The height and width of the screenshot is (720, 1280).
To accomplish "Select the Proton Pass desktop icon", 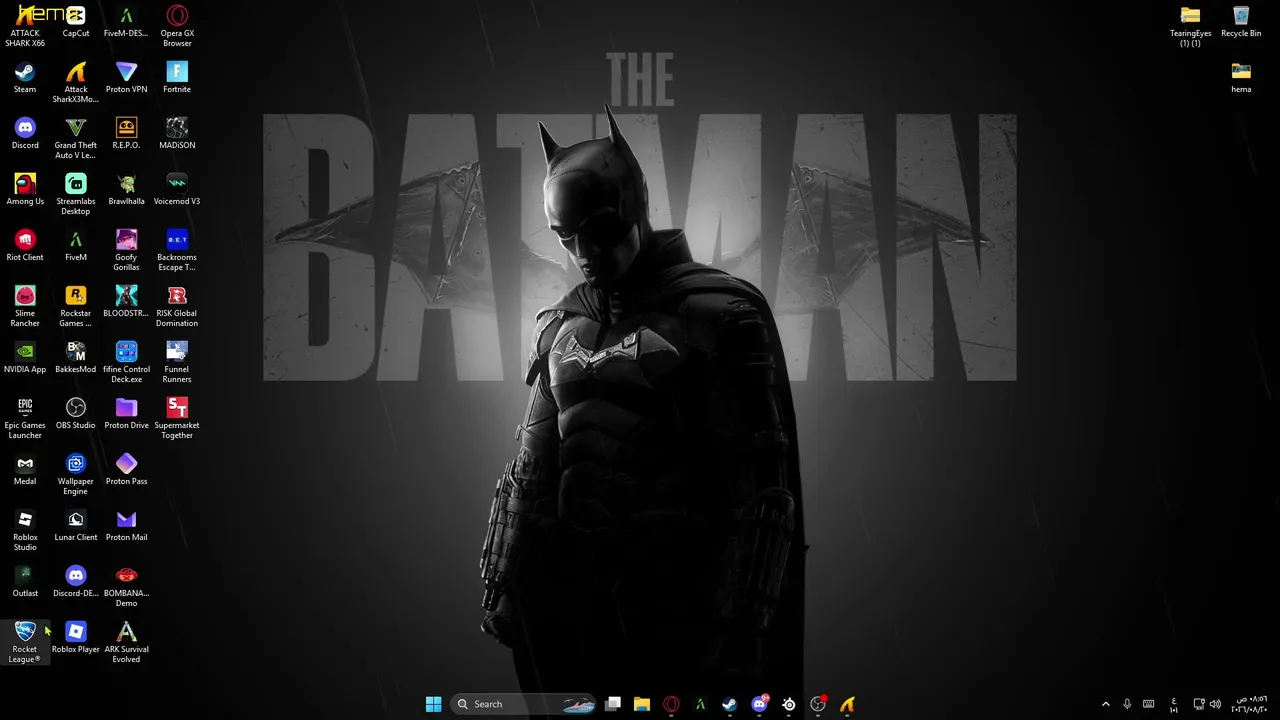I will [x=126, y=470].
